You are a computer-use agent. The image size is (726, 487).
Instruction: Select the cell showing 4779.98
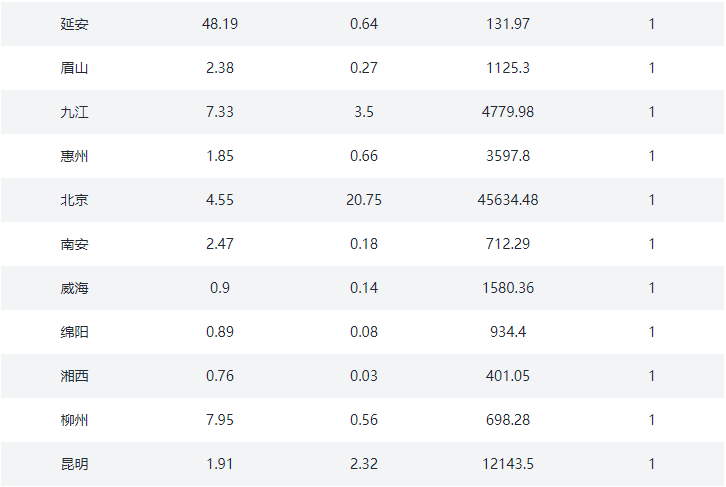[508, 112]
